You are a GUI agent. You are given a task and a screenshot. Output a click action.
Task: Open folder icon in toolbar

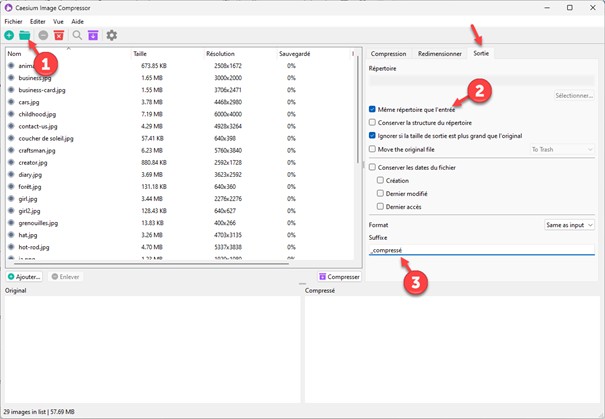point(25,35)
